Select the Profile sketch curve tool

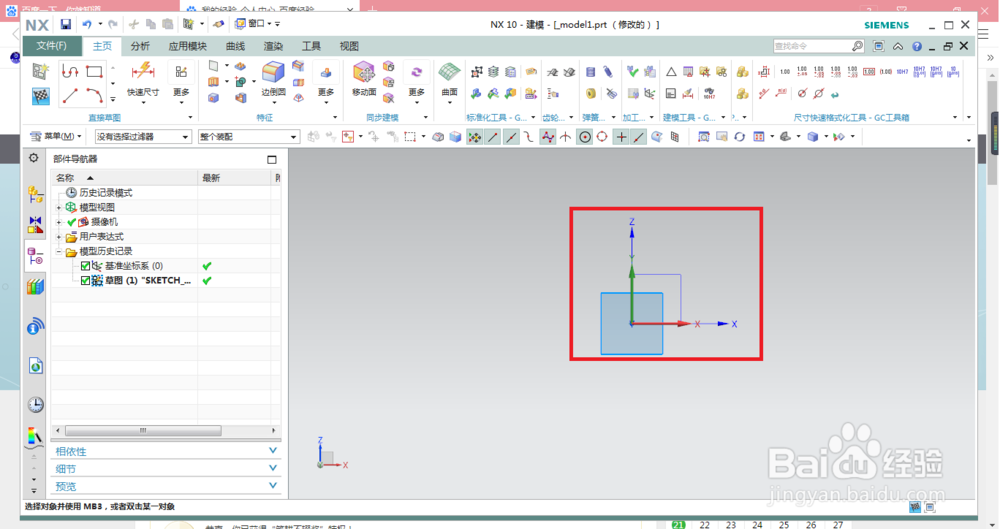coord(70,71)
